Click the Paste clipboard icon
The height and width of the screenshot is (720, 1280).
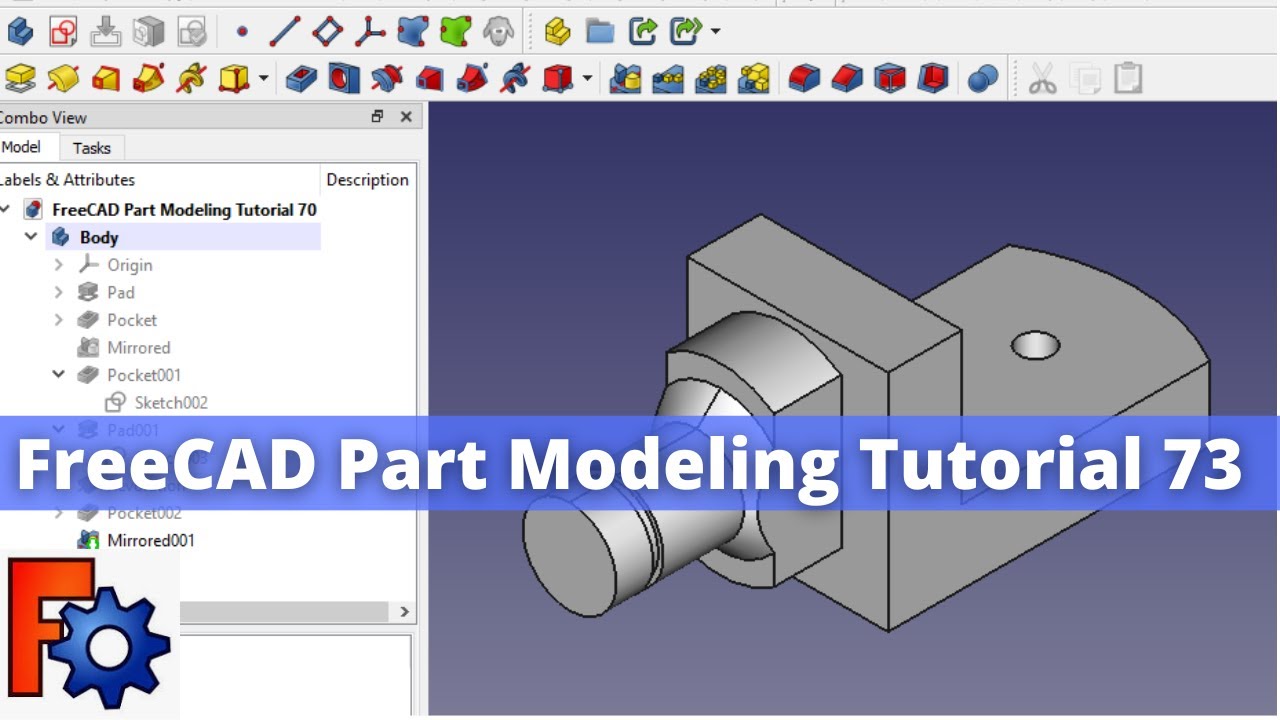coord(1128,78)
